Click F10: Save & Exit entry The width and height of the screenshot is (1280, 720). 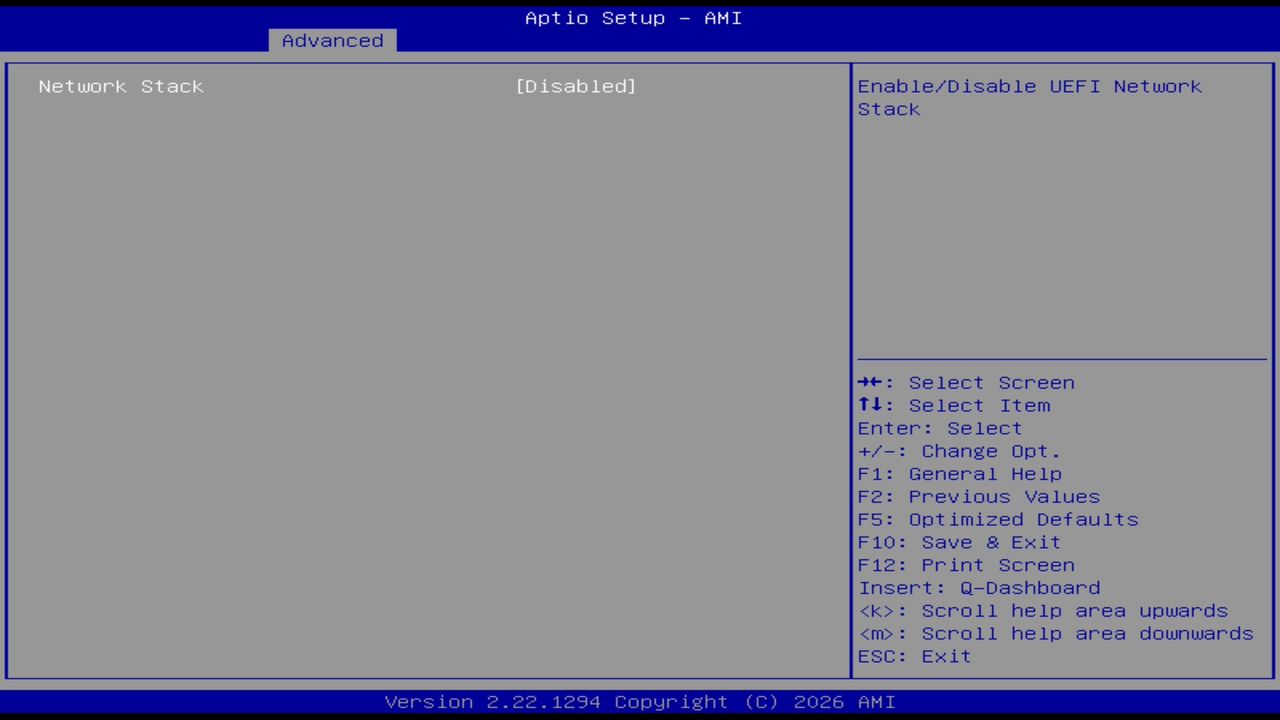point(958,542)
